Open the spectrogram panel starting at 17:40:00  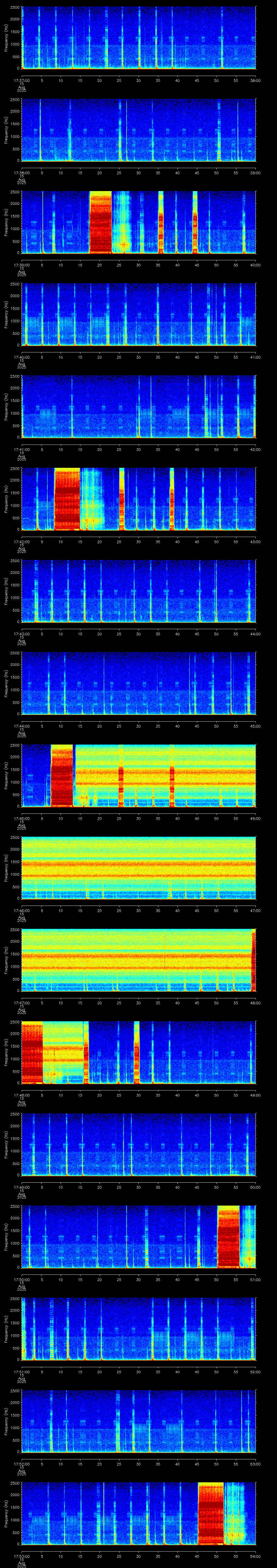tap(138, 315)
